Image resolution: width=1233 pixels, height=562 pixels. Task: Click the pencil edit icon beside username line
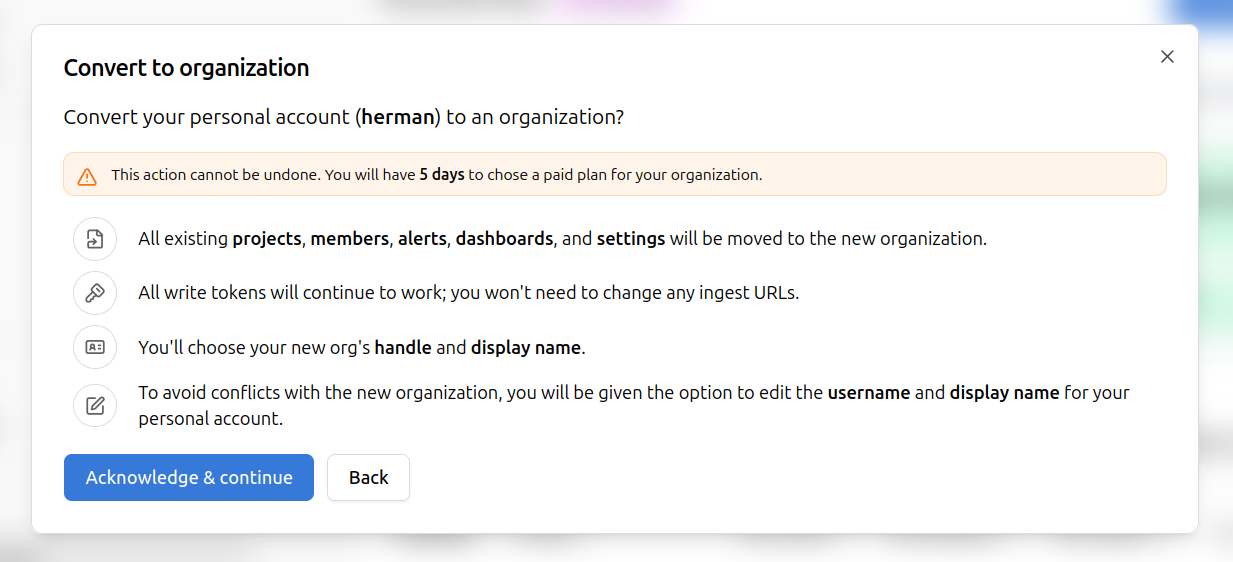click(x=95, y=405)
